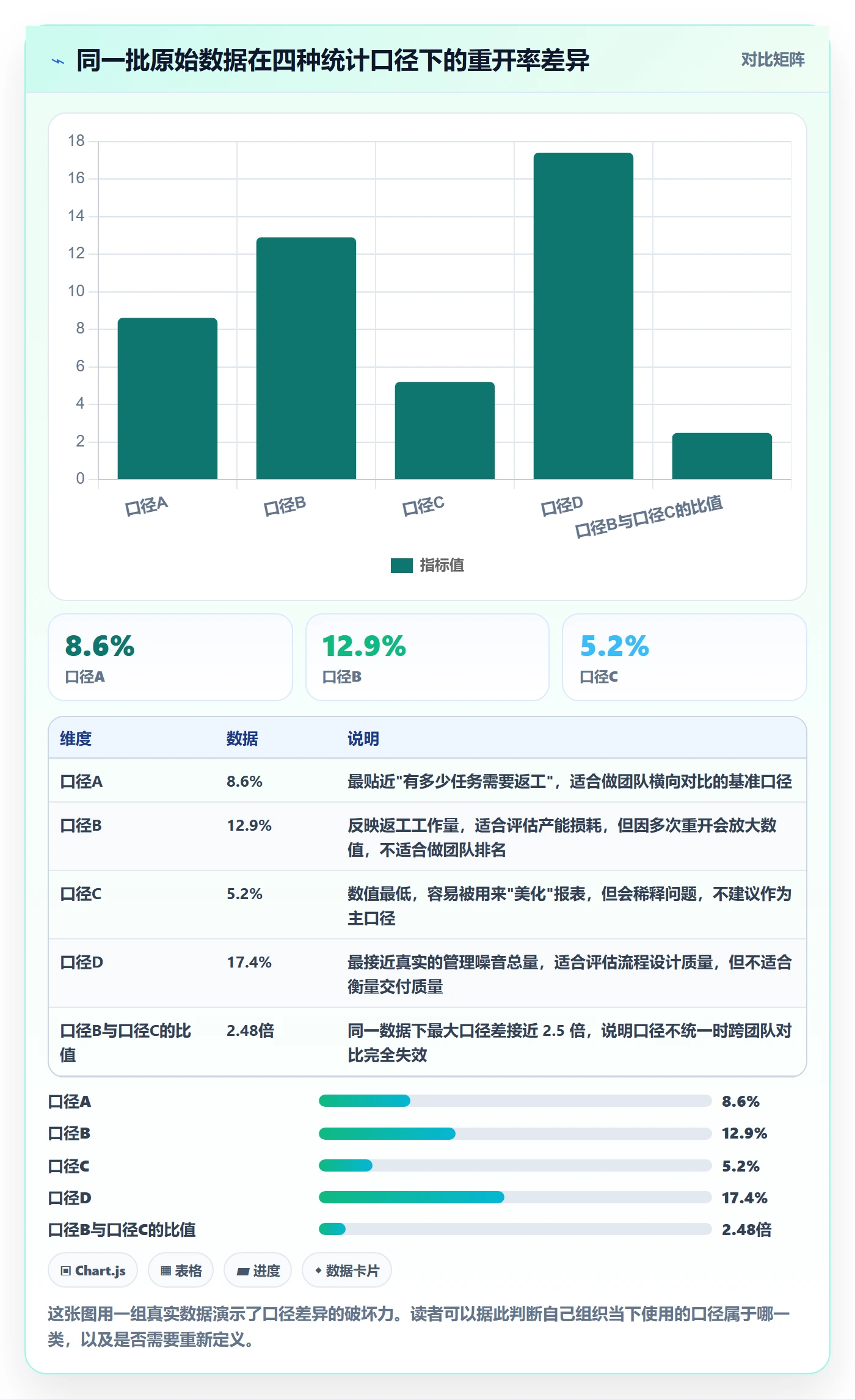Click the 口径A axis label under chart

tap(147, 506)
